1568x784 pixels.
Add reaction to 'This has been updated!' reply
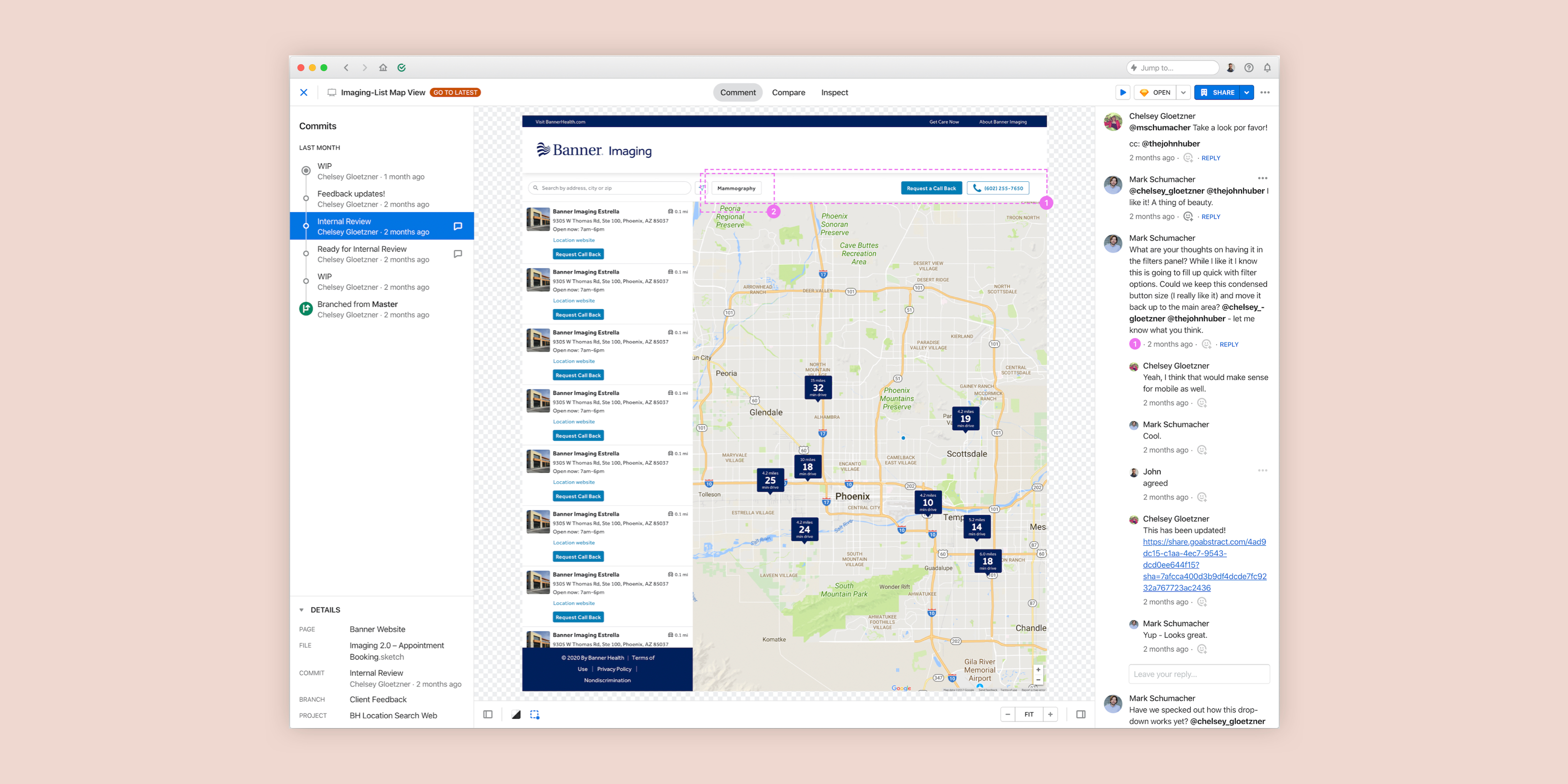click(x=1201, y=601)
